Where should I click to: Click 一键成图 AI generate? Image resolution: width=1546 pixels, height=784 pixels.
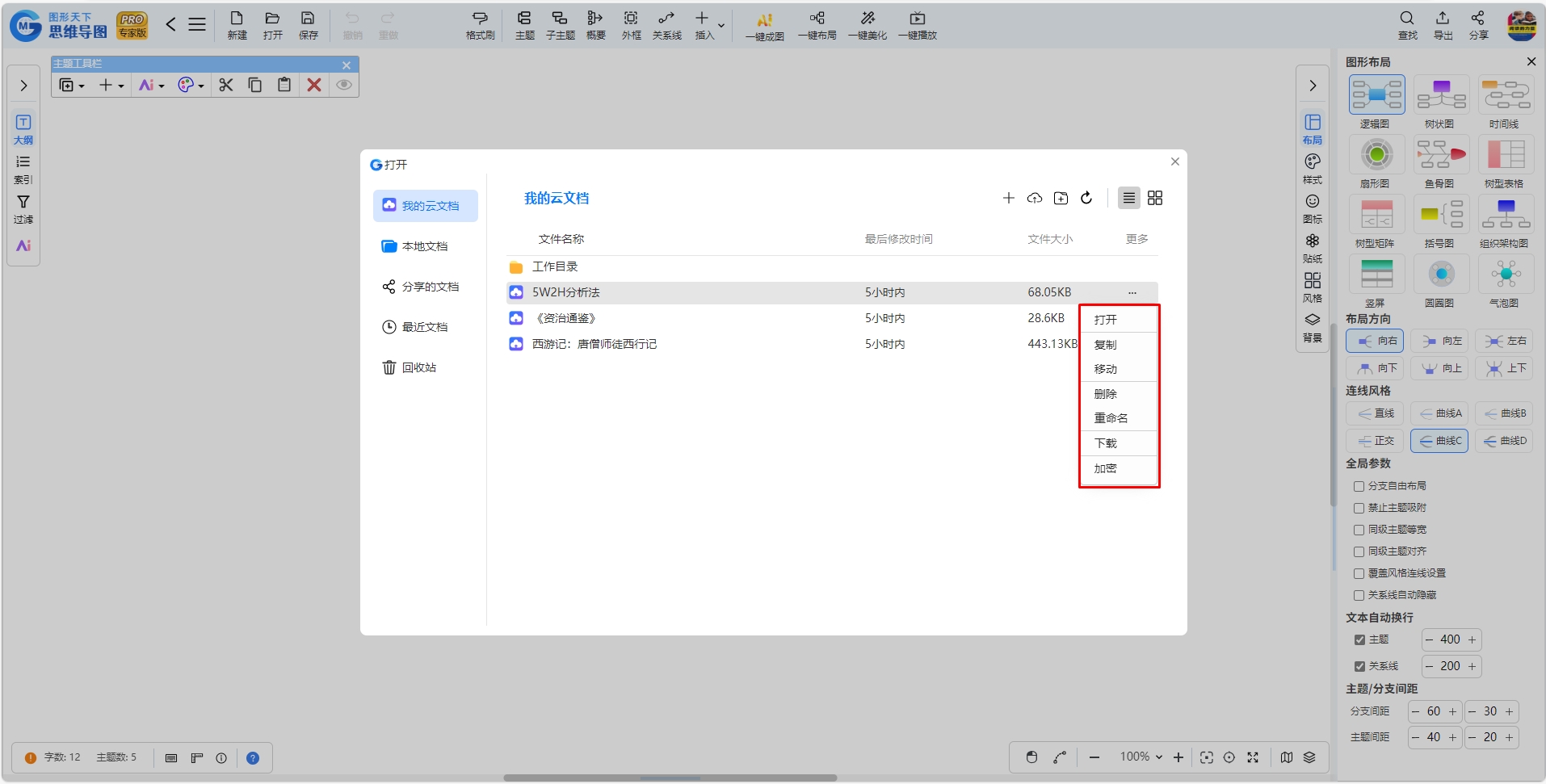tap(764, 26)
